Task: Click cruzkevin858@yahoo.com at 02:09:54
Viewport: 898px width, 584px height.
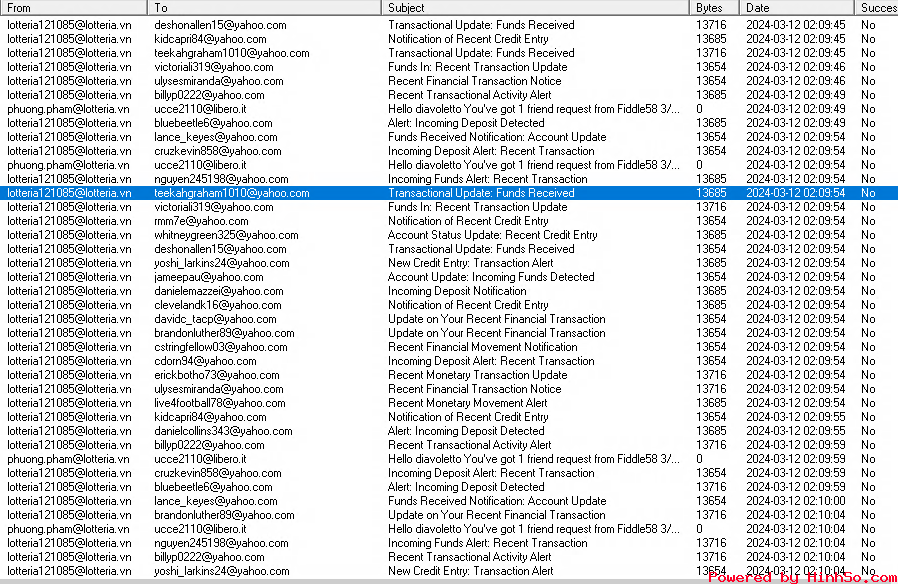Action: point(218,151)
